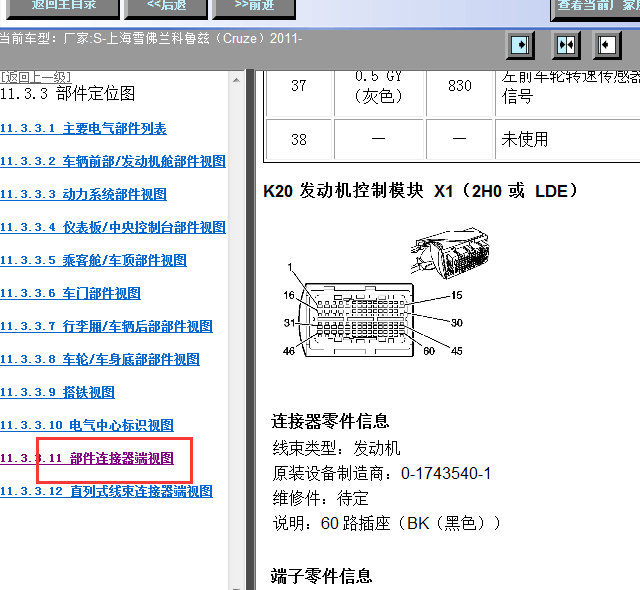Click table cell with pin number 37

(298, 93)
